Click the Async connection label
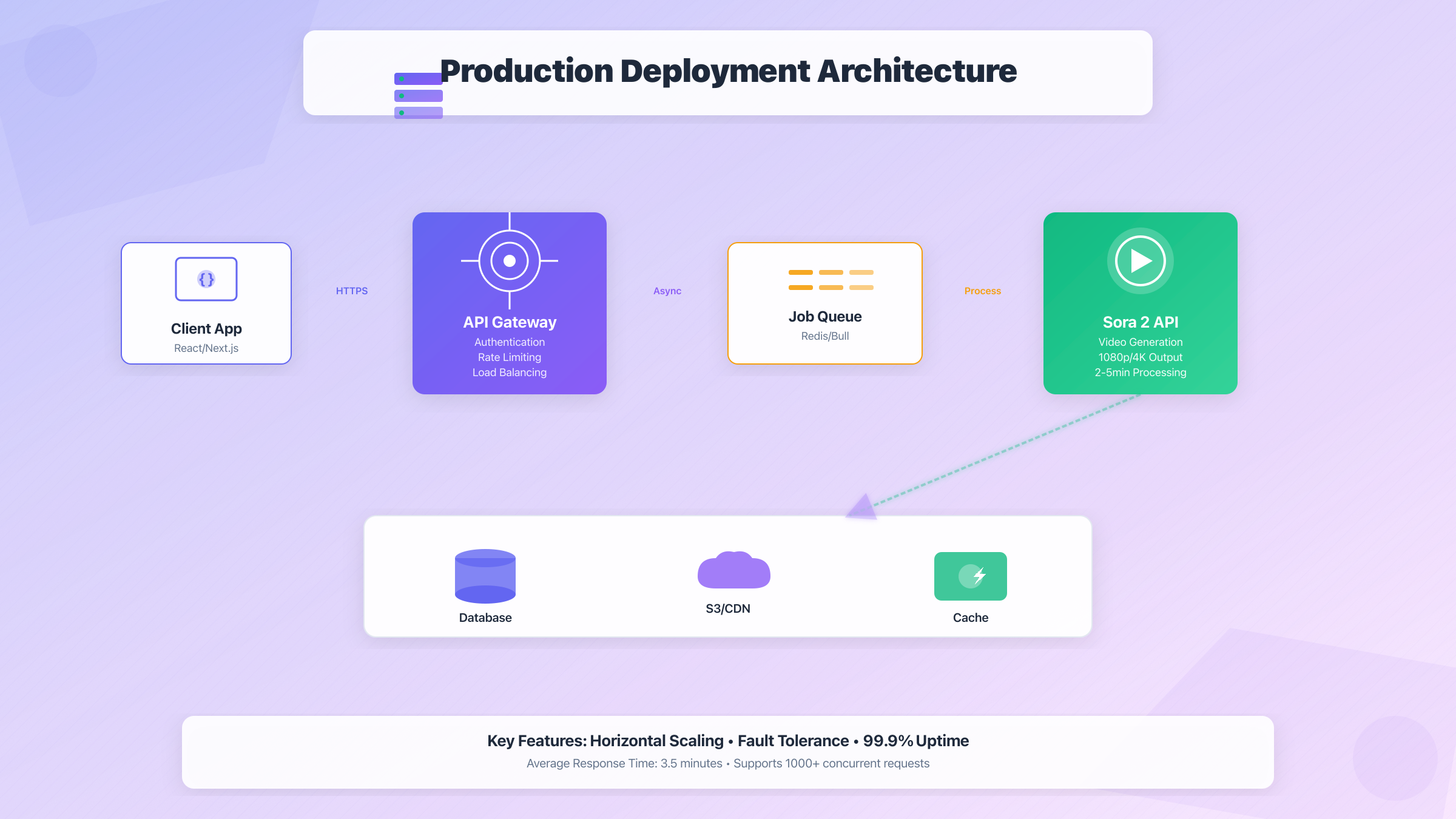1456x819 pixels. [x=667, y=291]
